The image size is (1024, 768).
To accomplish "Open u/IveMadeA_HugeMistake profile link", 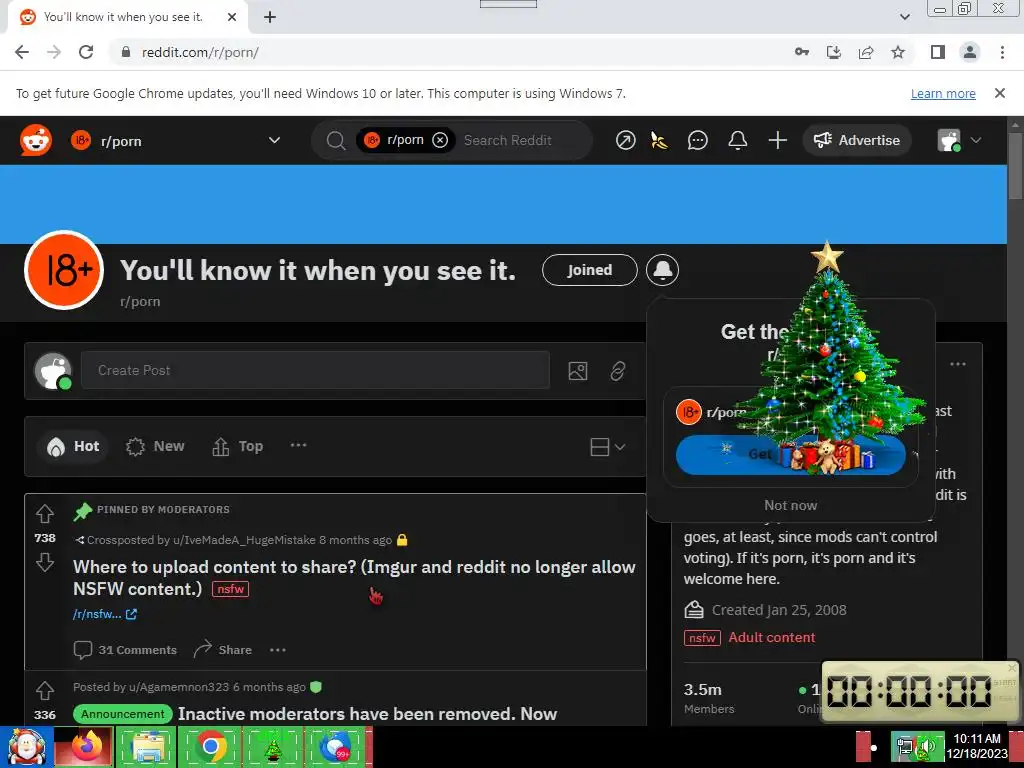I will 244,540.
